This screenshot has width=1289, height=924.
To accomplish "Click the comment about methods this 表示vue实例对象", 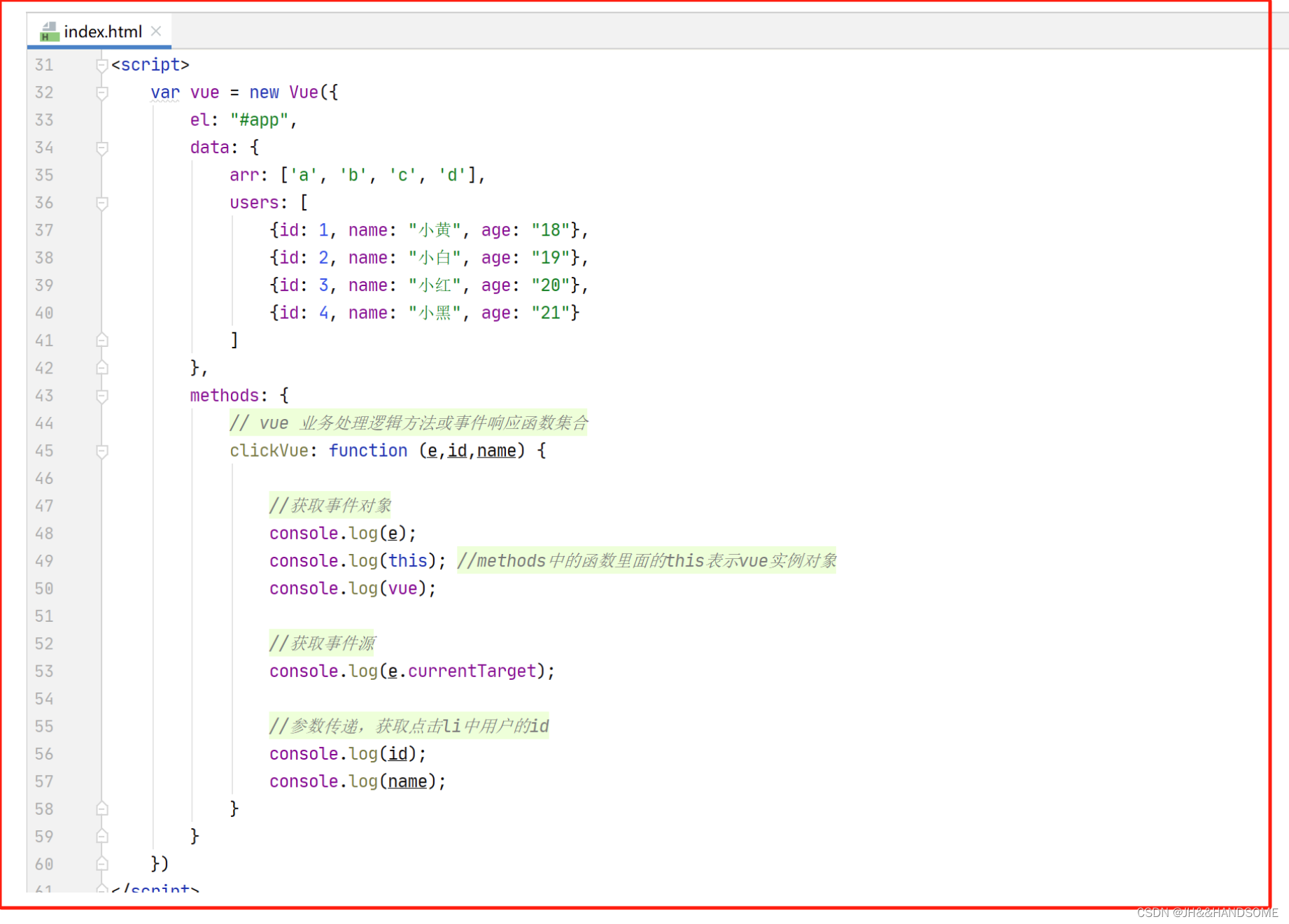I will [x=647, y=561].
